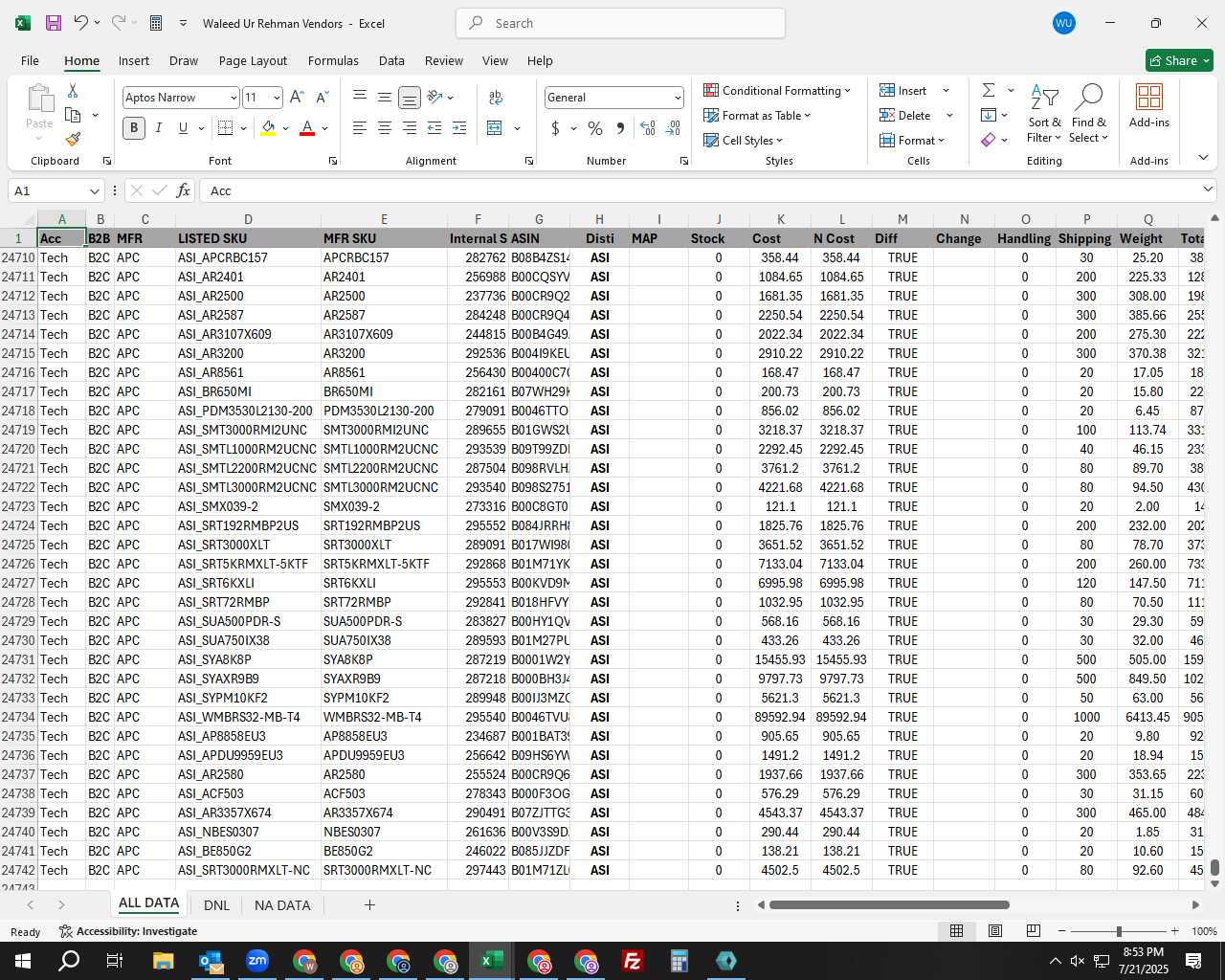Viewport: 1225px width, 980px height.
Task: Apply Percent Style format
Action: 595,127
